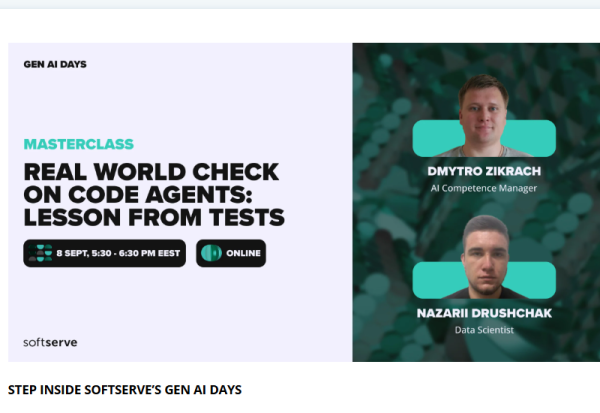Screen dimensions: 600x413
Task: Click the teal MASTERCLASS text
Action: coord(79,144)
